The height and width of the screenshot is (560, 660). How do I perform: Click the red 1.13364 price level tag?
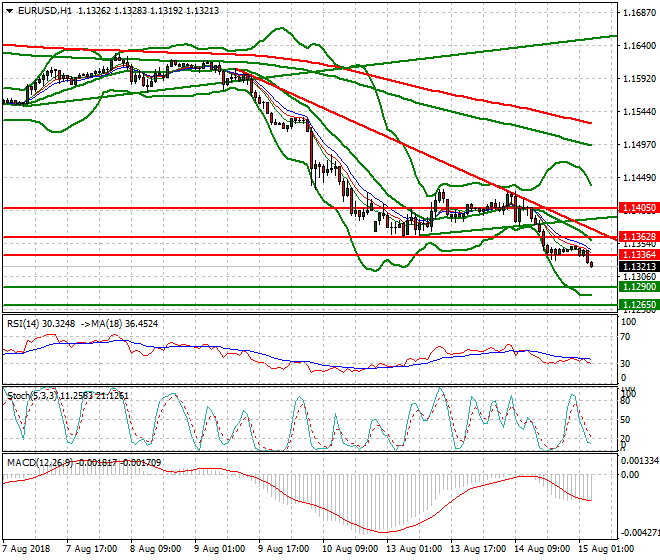(x=637, y=256)
